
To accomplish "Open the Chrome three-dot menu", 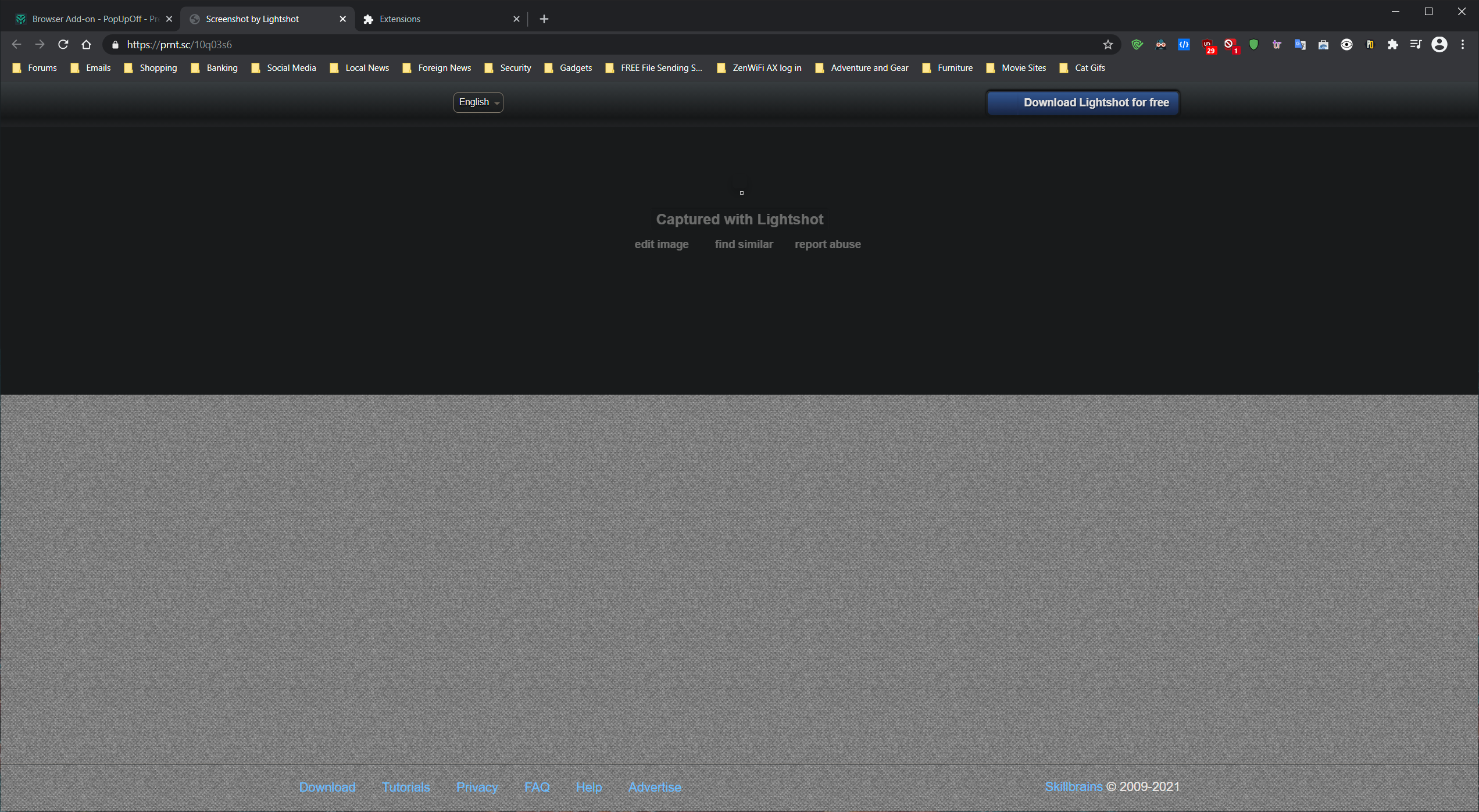I will click(x=1463, y=45).
